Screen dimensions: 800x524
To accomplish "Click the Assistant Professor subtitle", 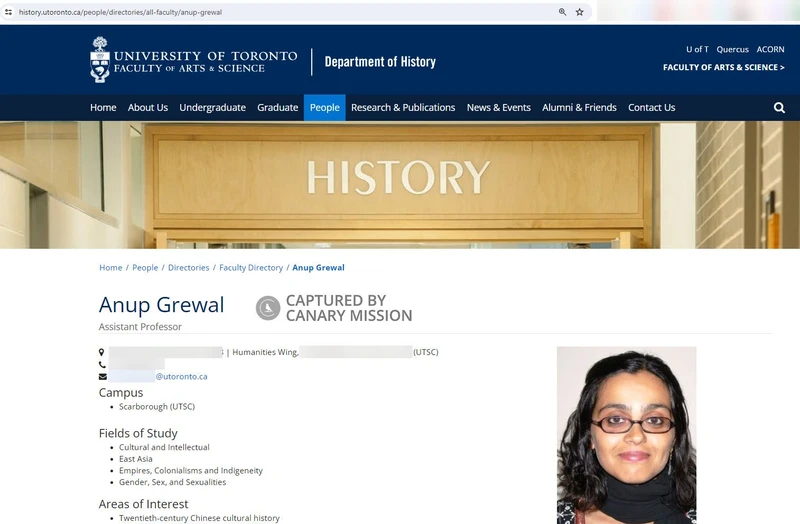I will click(140, 327).
